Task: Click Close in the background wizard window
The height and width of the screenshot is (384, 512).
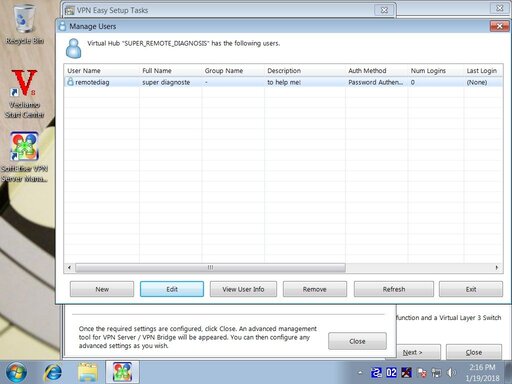Action: [x=474, y=352]
